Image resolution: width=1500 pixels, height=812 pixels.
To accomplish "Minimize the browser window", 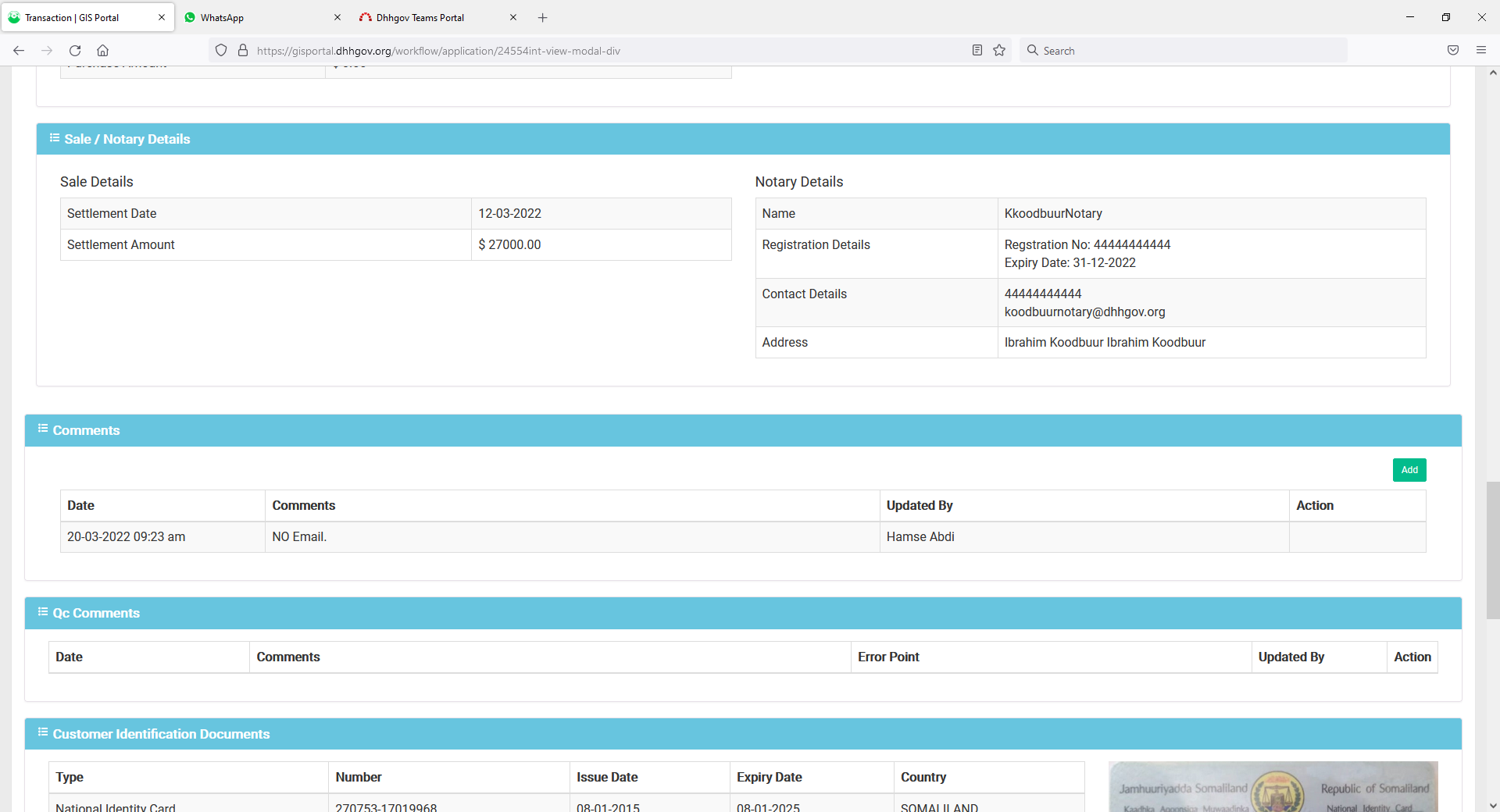I will 1410,17.
